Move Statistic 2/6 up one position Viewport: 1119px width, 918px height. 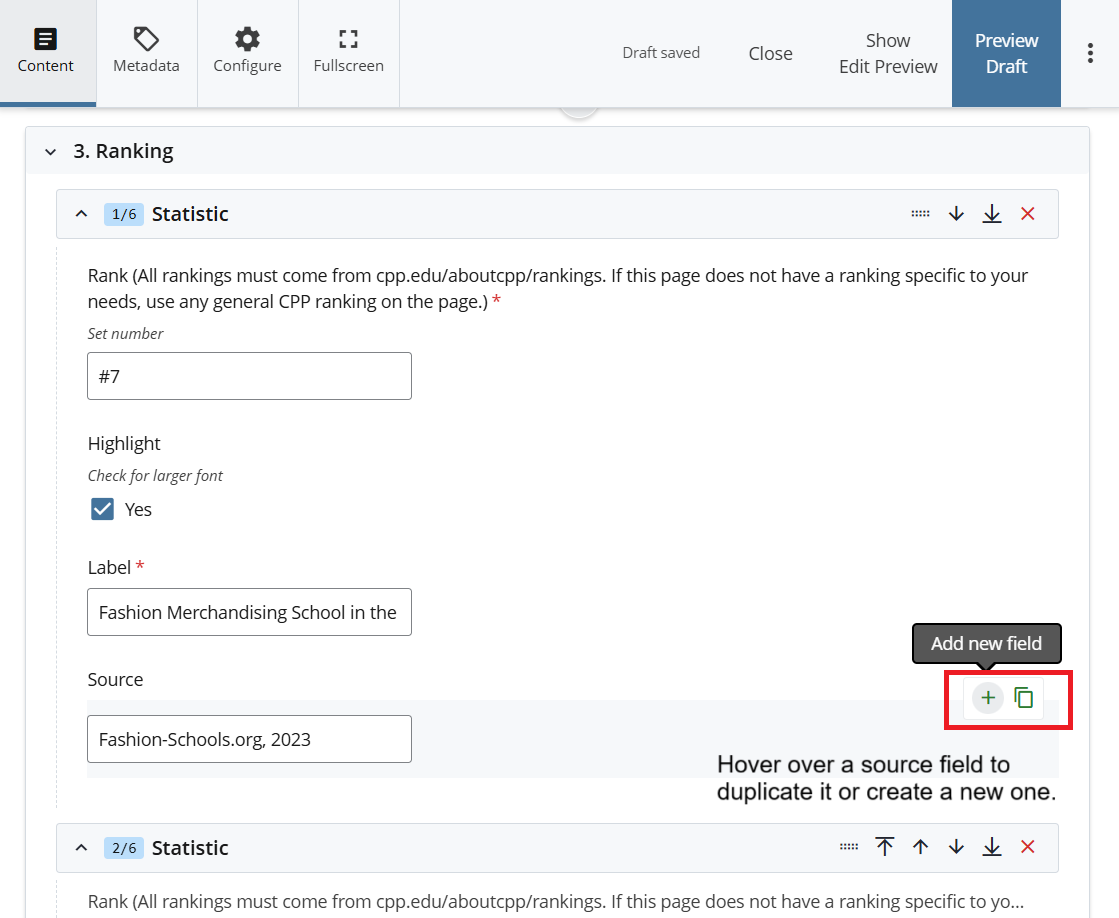(920, 847)
